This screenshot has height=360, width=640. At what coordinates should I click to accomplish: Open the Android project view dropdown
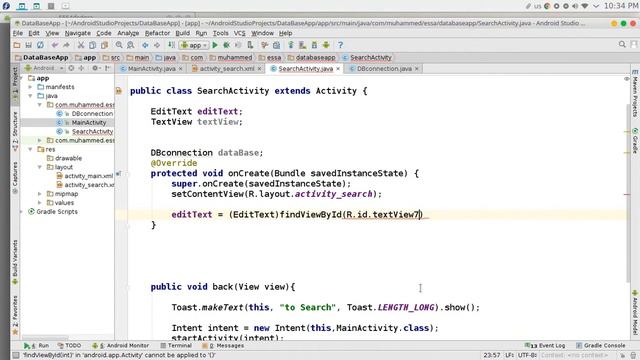coord(44,68)
